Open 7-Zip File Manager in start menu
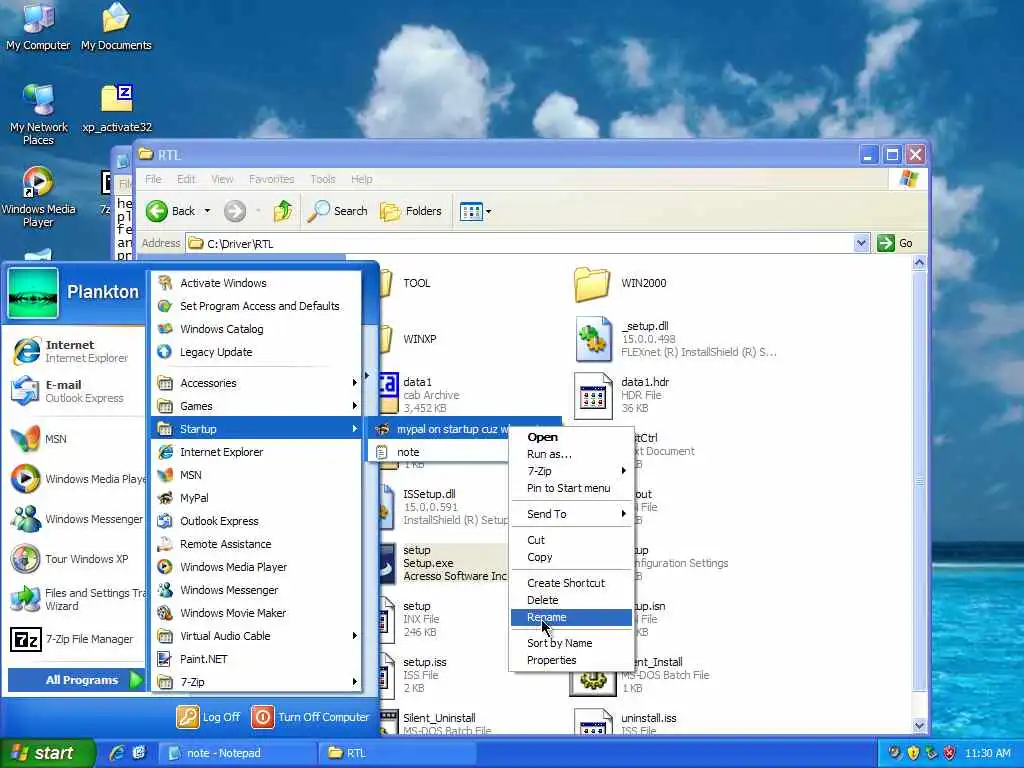 (75, 639)
